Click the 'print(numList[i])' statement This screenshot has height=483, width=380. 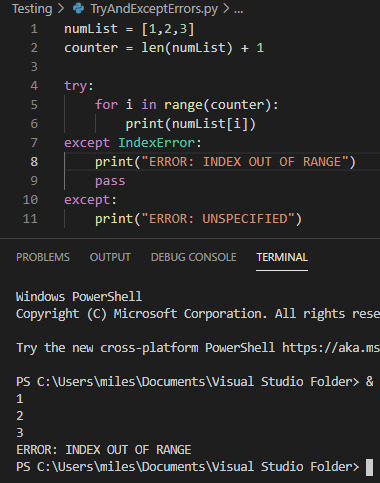191,124
